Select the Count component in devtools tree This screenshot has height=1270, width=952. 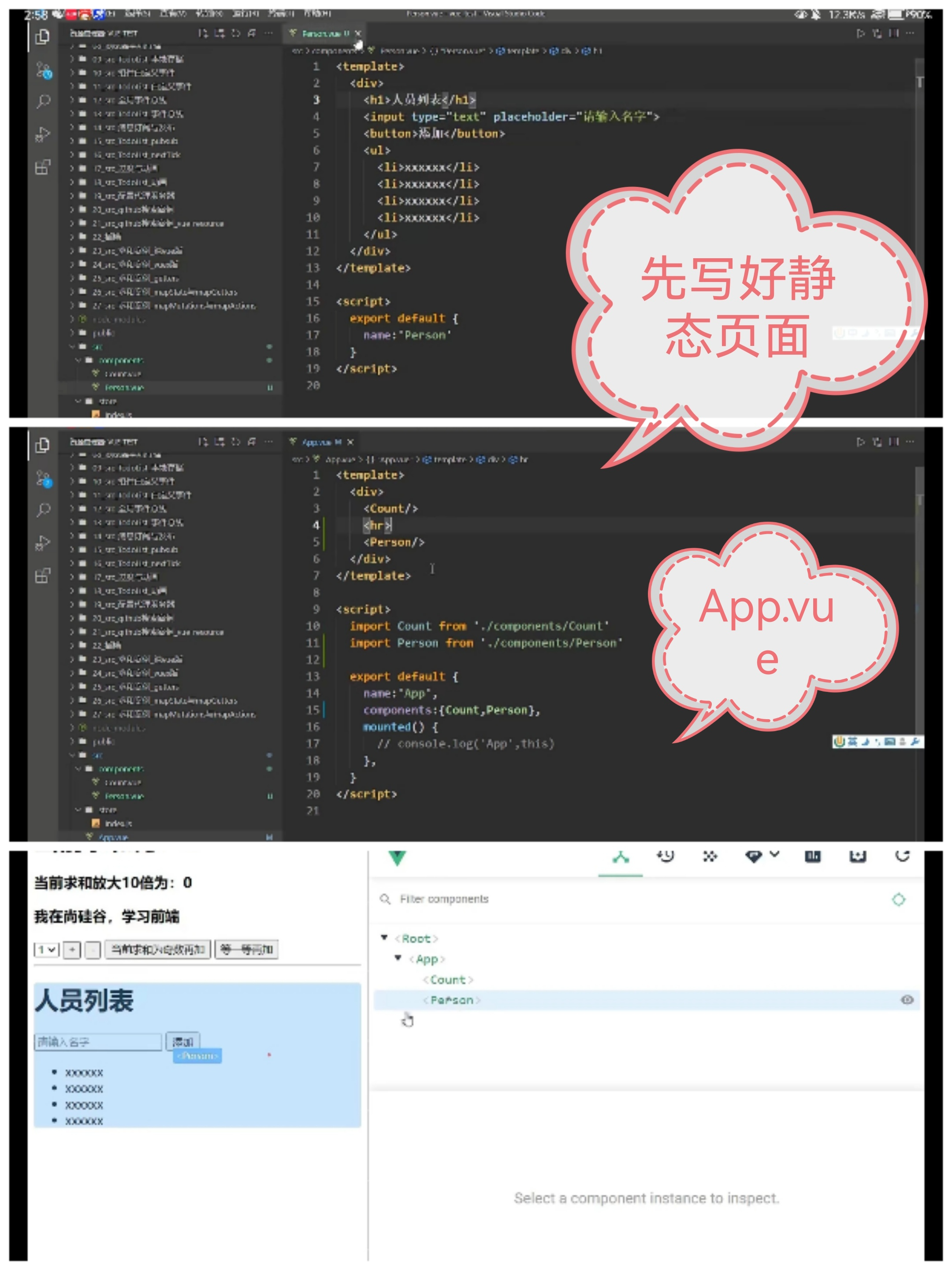[448, 980]
